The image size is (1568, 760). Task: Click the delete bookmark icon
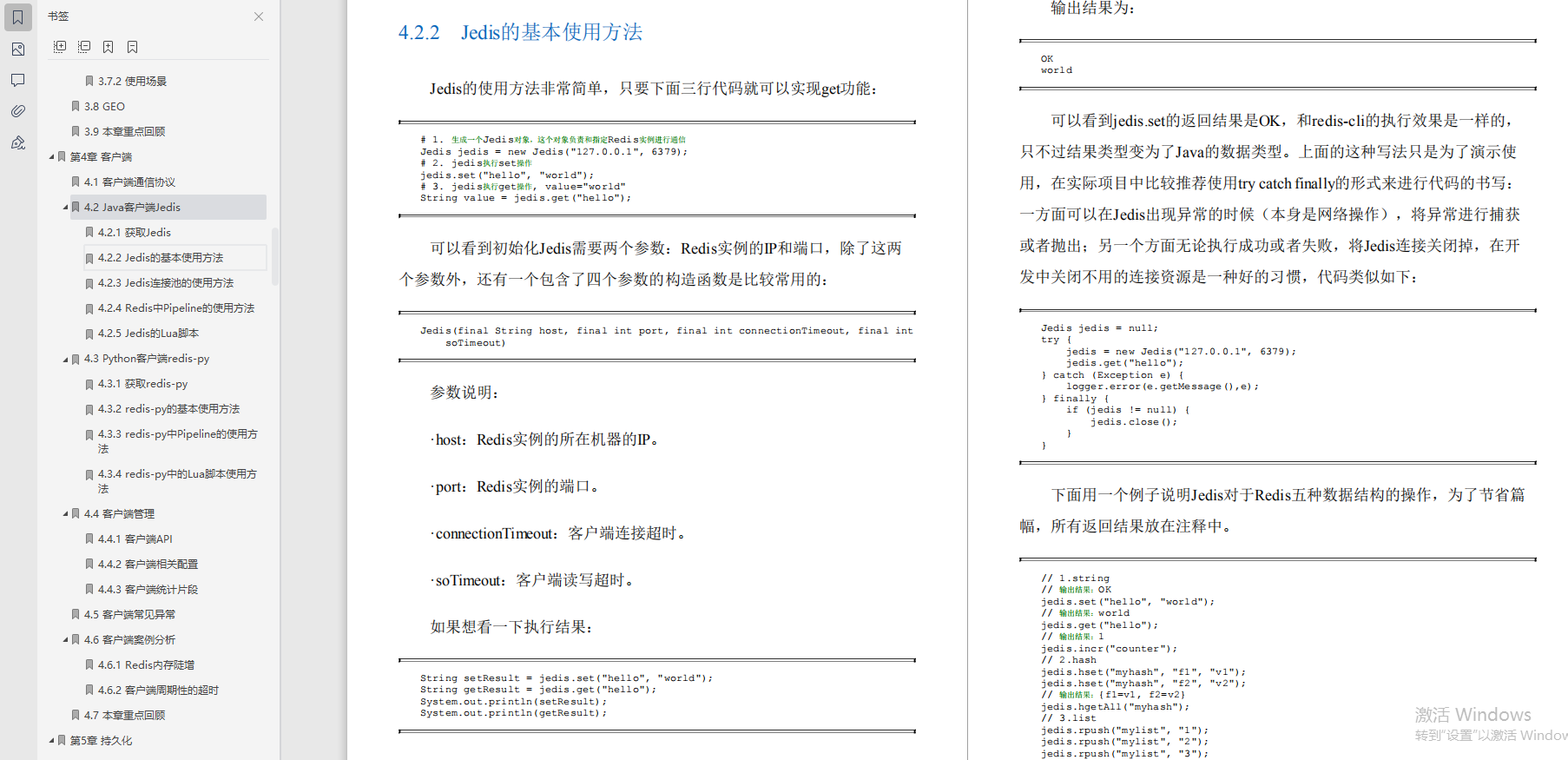pos(133,47)
